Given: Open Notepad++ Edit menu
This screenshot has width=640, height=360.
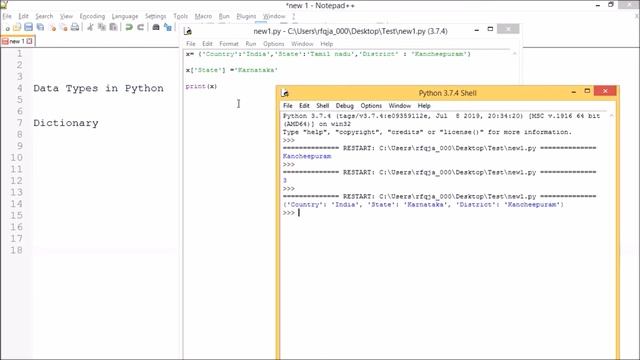Looking at the screenshot, I should click(23, 16).
